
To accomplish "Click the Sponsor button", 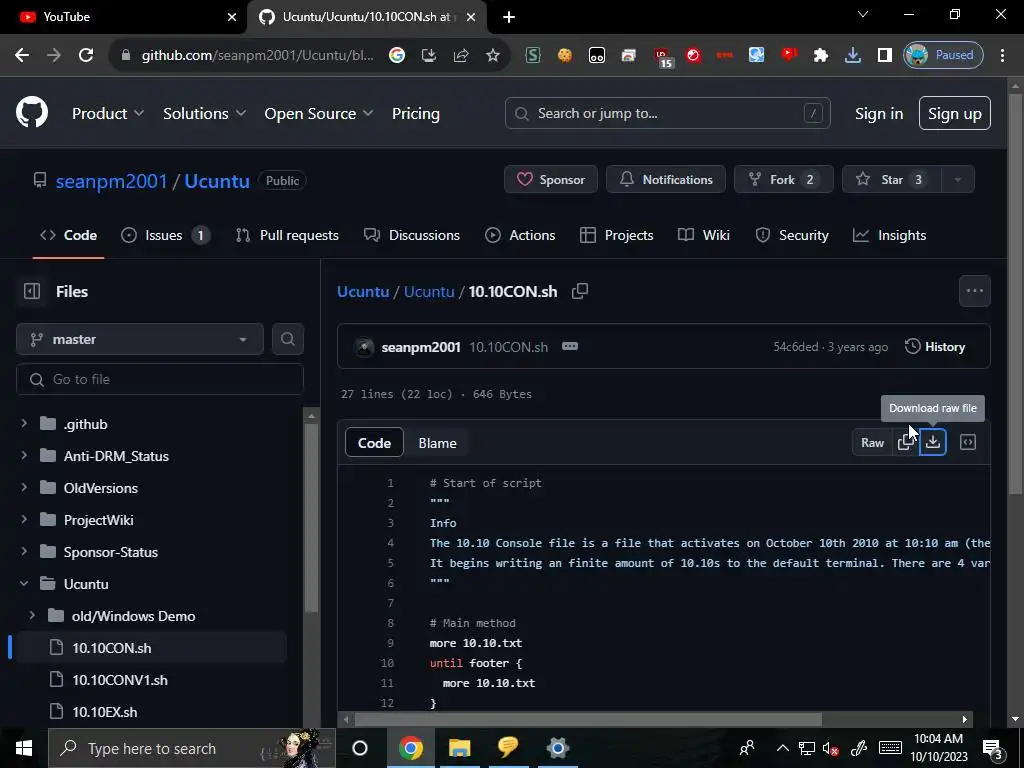I will point(551,180).
